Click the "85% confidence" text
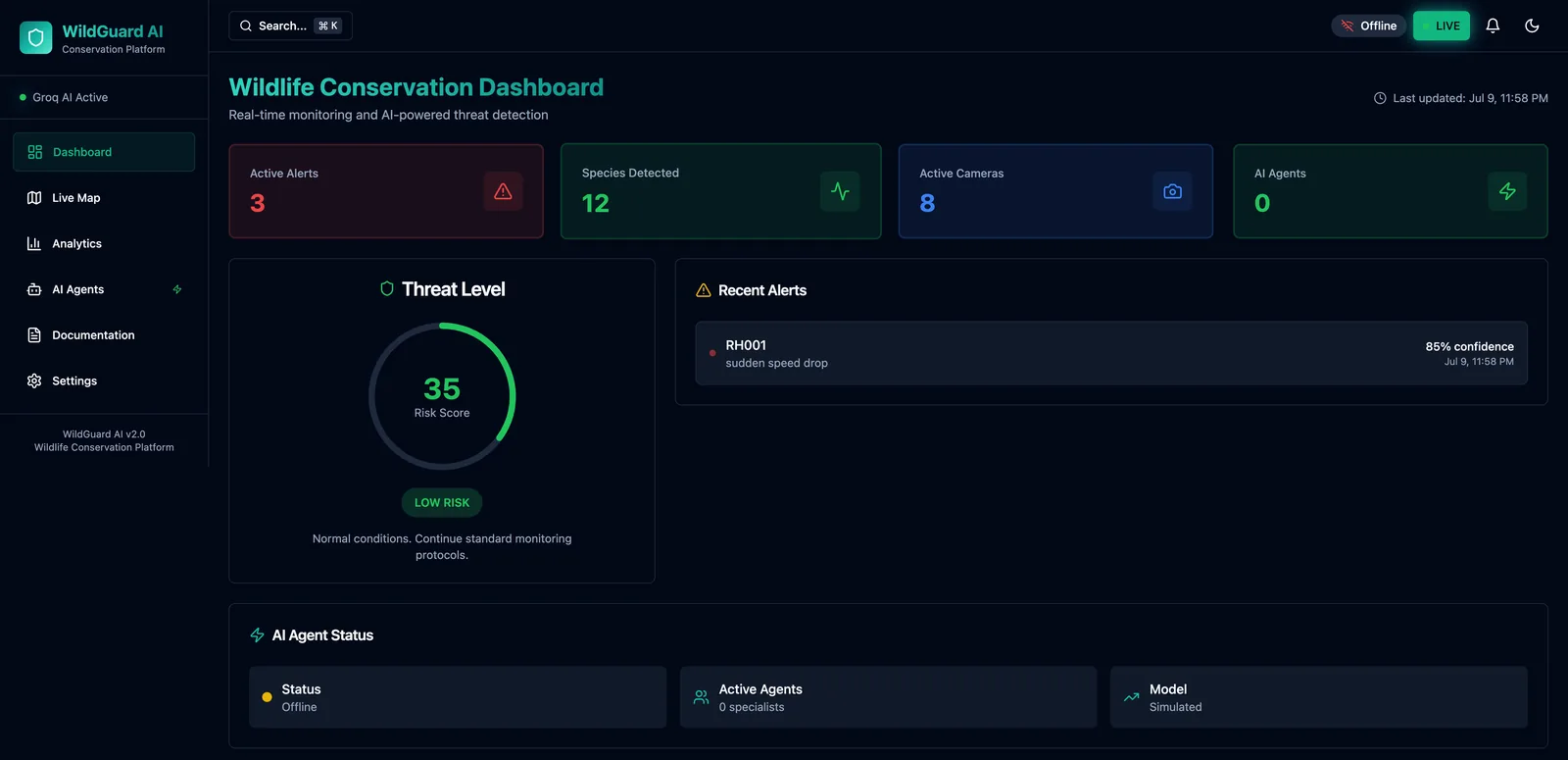This screenshot has width=1568, height=760. (x=1469, y=346)
